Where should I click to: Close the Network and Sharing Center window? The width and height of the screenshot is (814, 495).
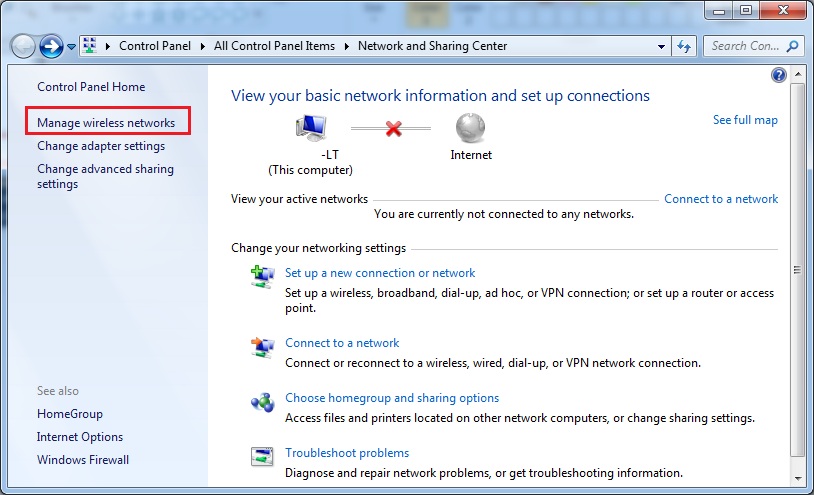784,10
